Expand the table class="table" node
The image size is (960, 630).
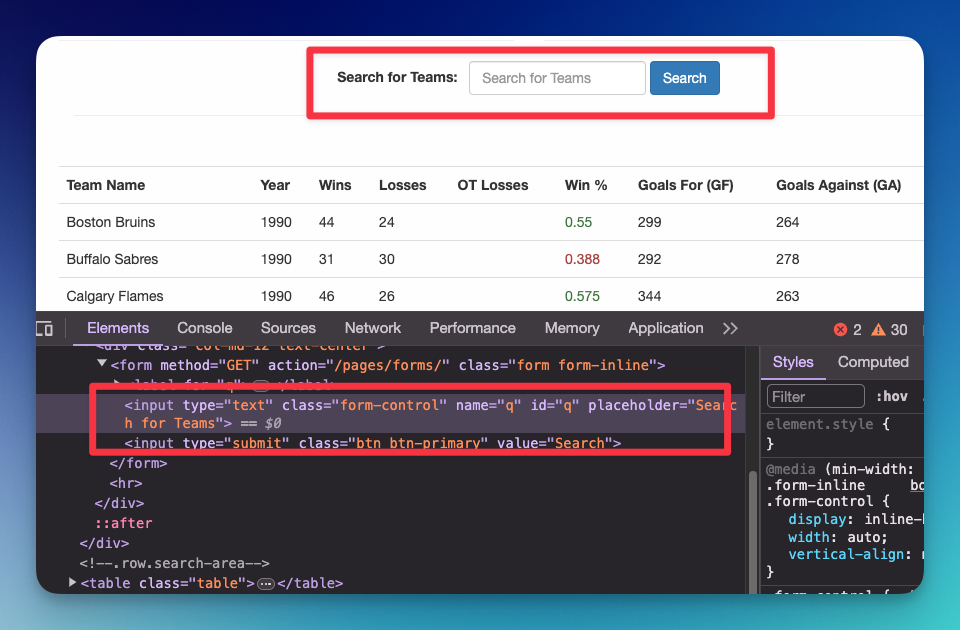[72, 582]
